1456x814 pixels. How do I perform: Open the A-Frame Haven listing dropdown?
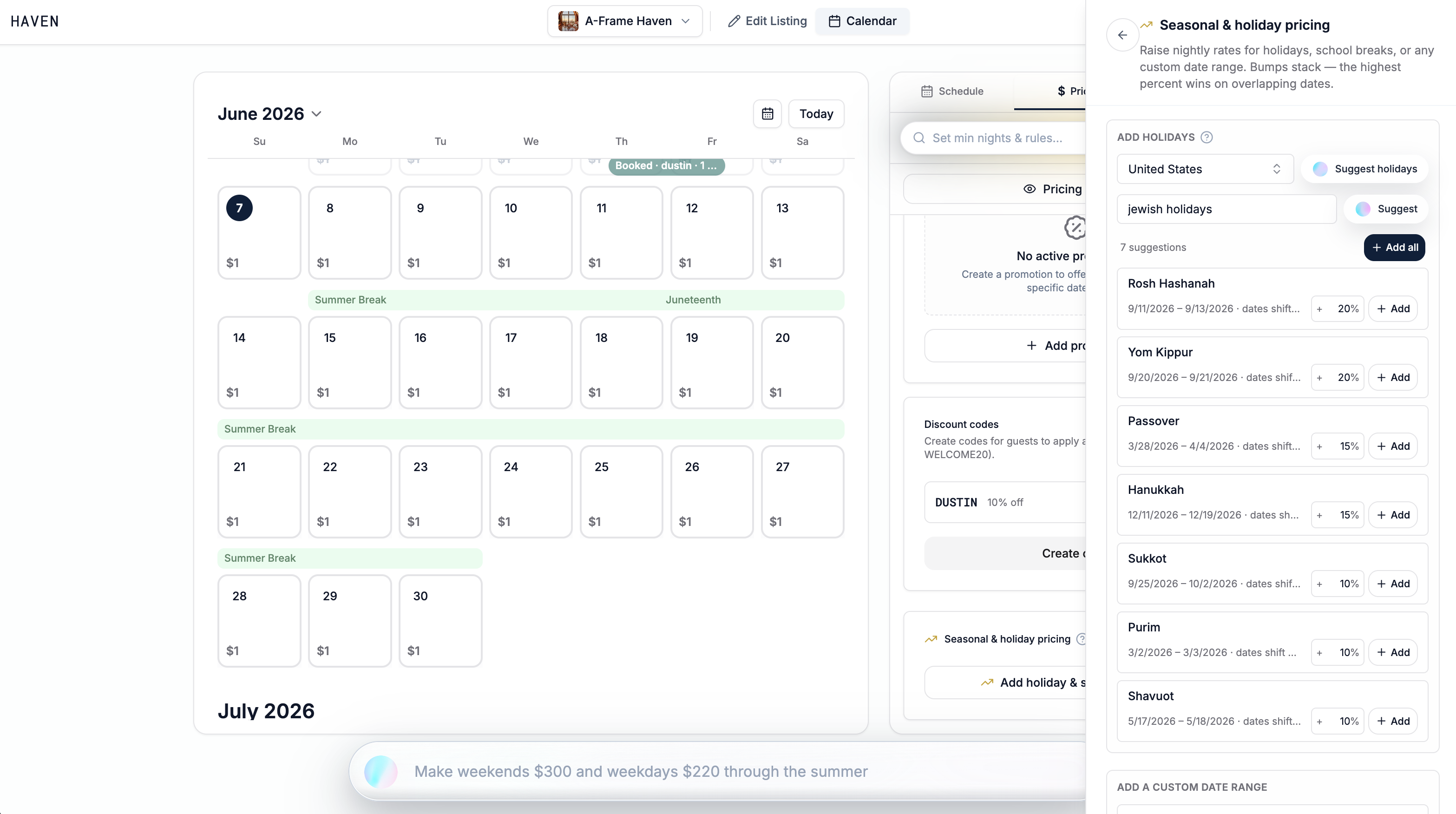point(624,21)
